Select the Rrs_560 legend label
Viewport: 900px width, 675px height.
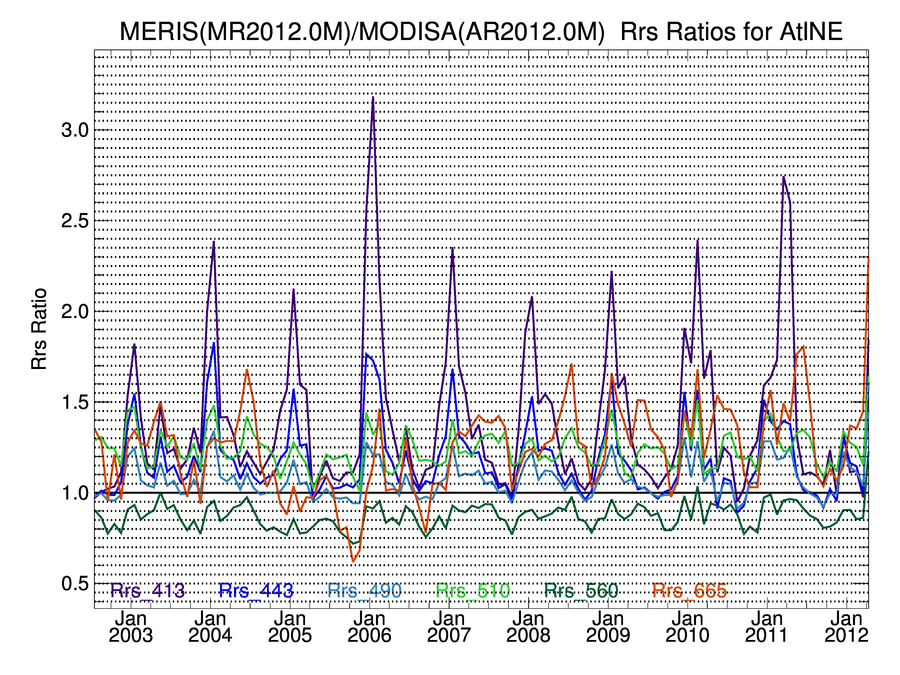581,590
